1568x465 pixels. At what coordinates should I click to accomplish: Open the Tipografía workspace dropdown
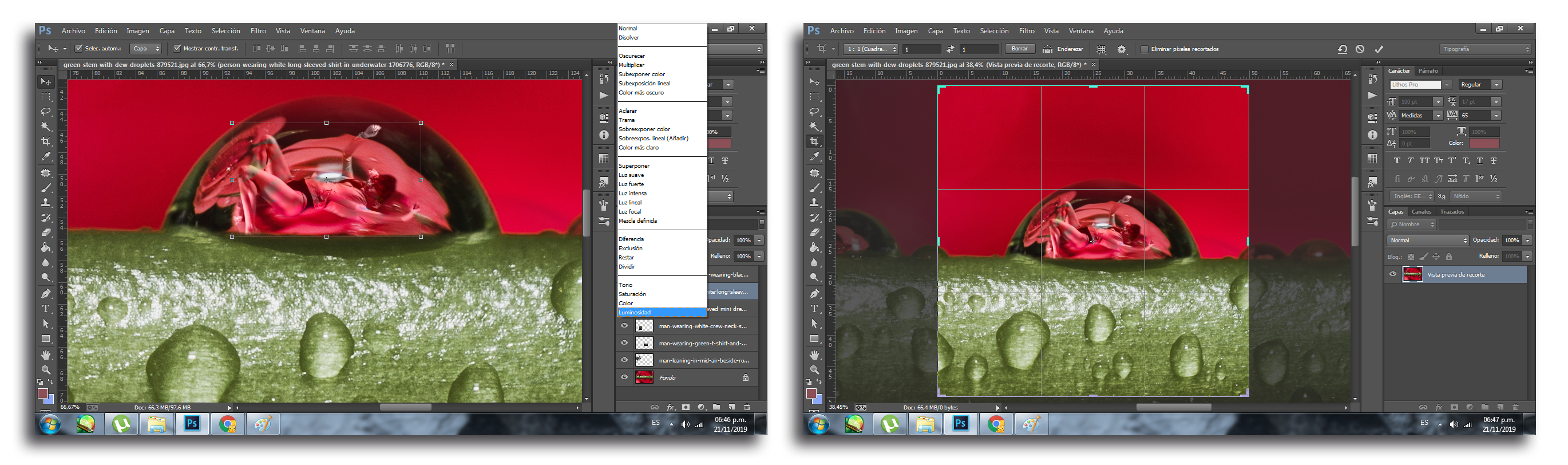[1486, 49]
